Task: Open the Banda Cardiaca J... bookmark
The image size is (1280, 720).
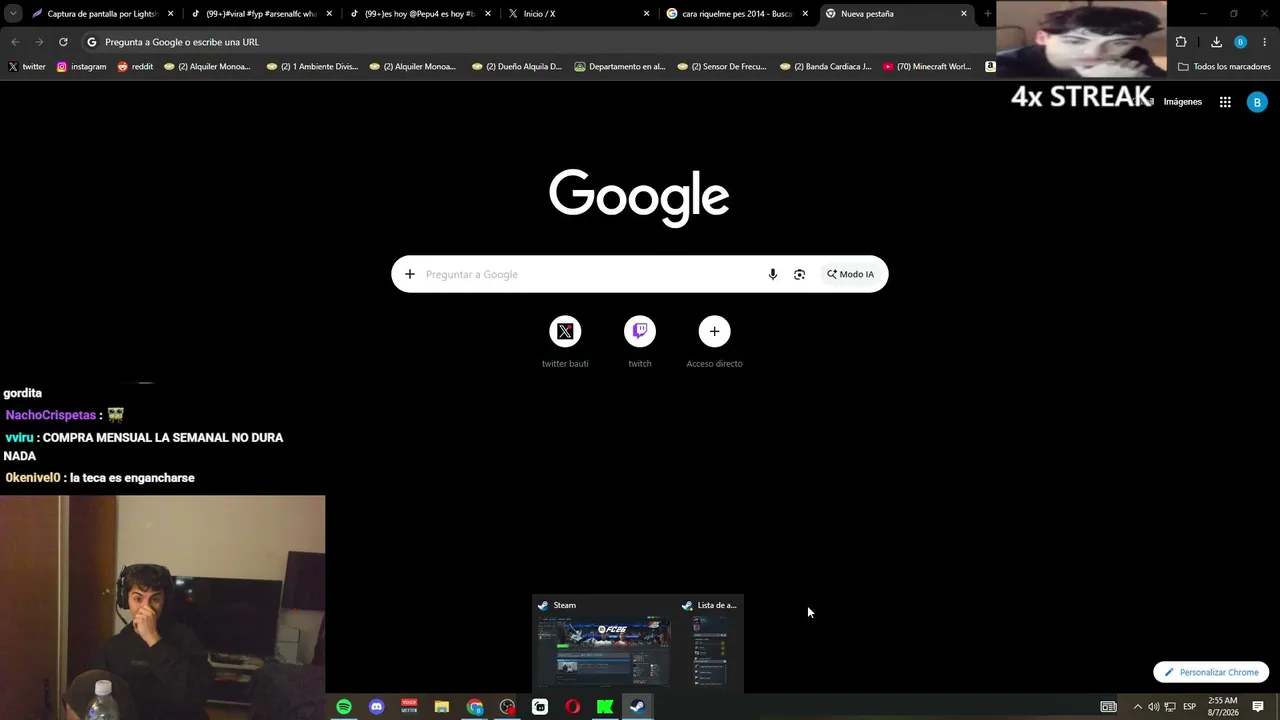Action: pyautogui.click(x=825, y=67)
